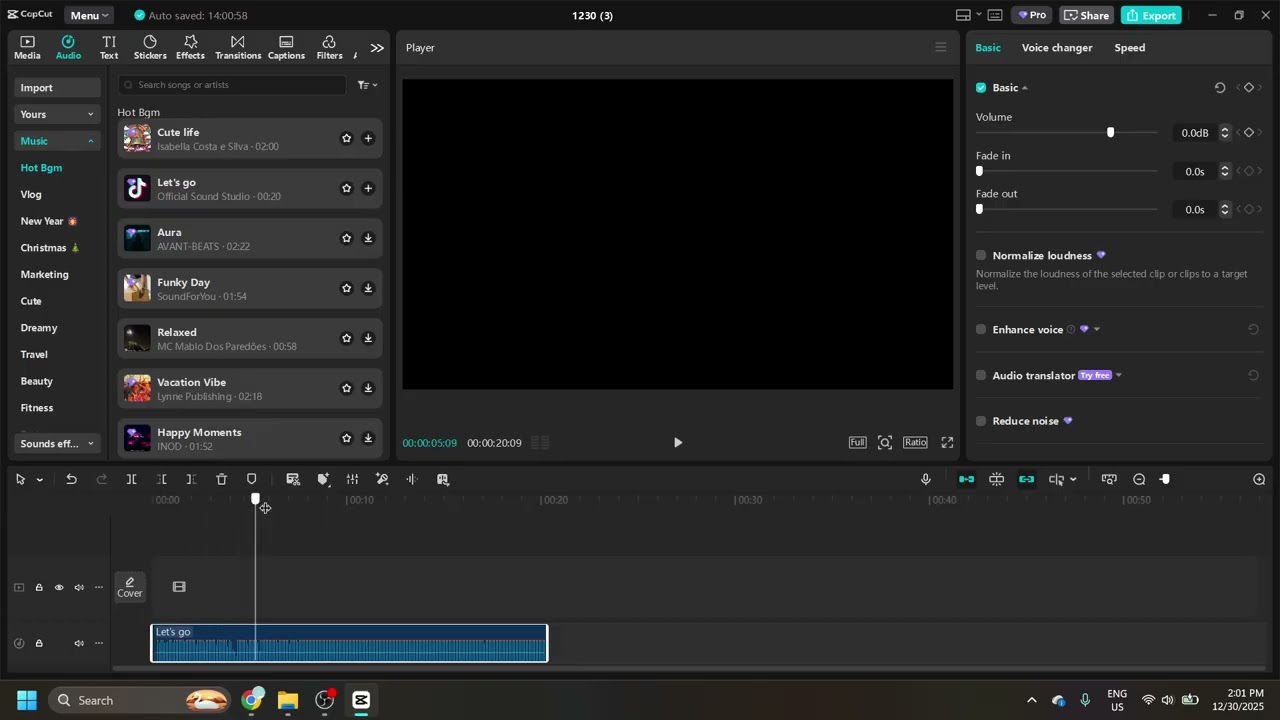Viewport: 1280px width, 720px height.
Task: Click the zoom-to-fit timeline icon
Action: click(1109, 480)
